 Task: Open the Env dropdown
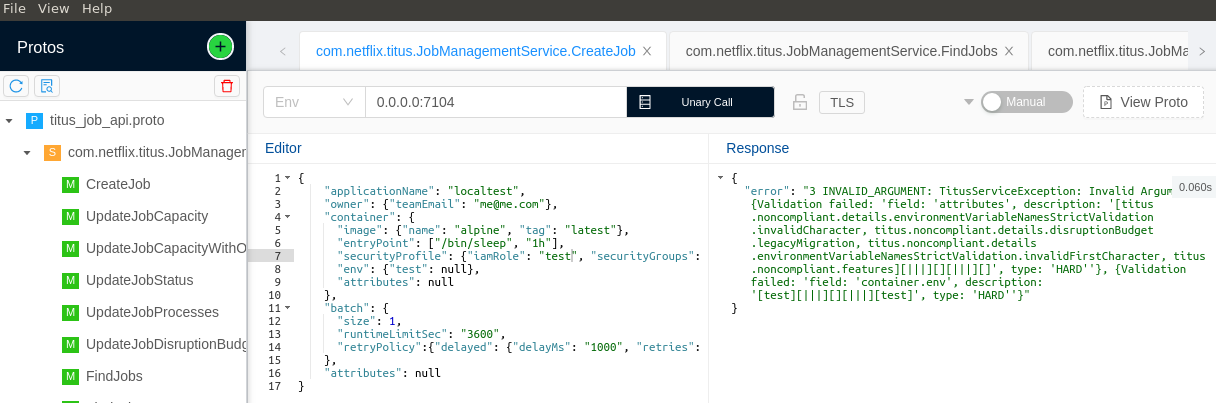(x=314, y=102)
